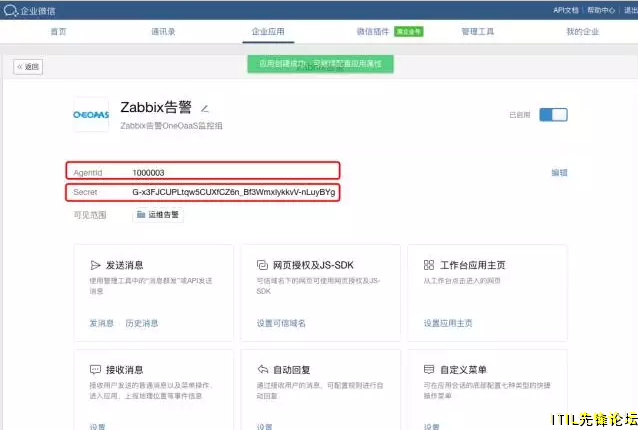
Task: Click the pencil edit icon beside Zabbix告警
Action: click(205, 109)
